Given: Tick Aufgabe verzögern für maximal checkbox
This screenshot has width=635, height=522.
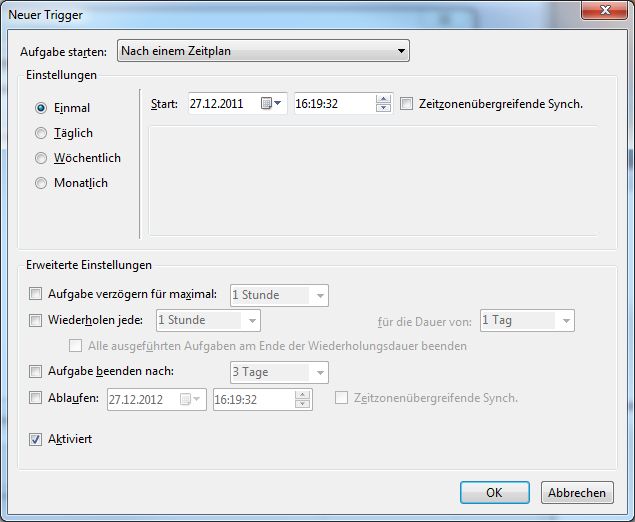Looking at the screenshot, I should 35,294.
